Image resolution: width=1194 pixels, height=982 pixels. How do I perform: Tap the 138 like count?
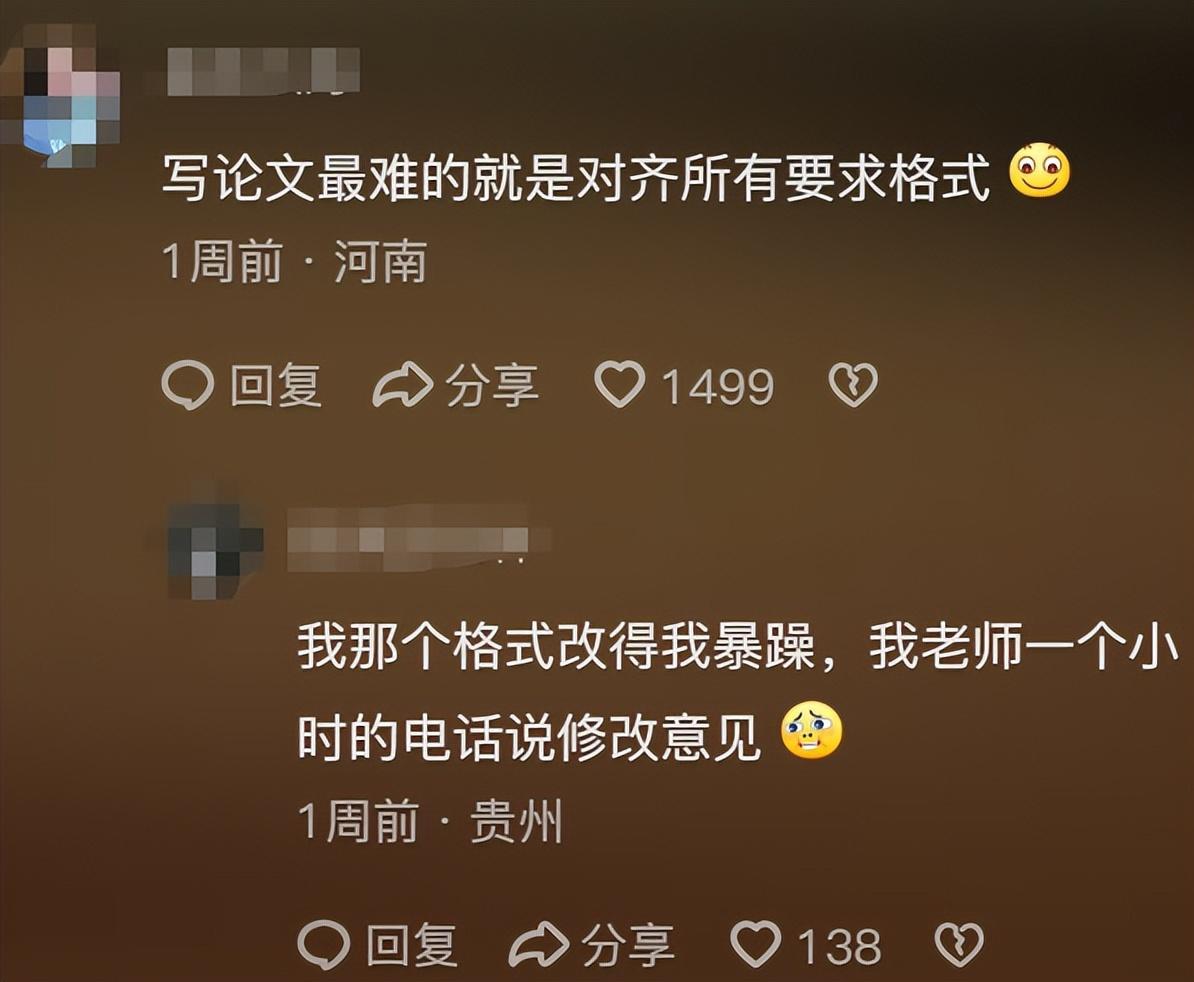coord(839,946)
